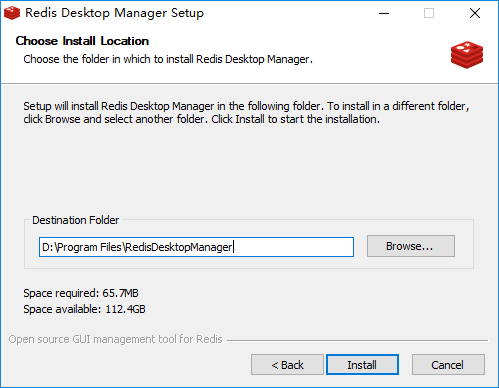Click the large Redis logo in the header

[x=467, y=55]
